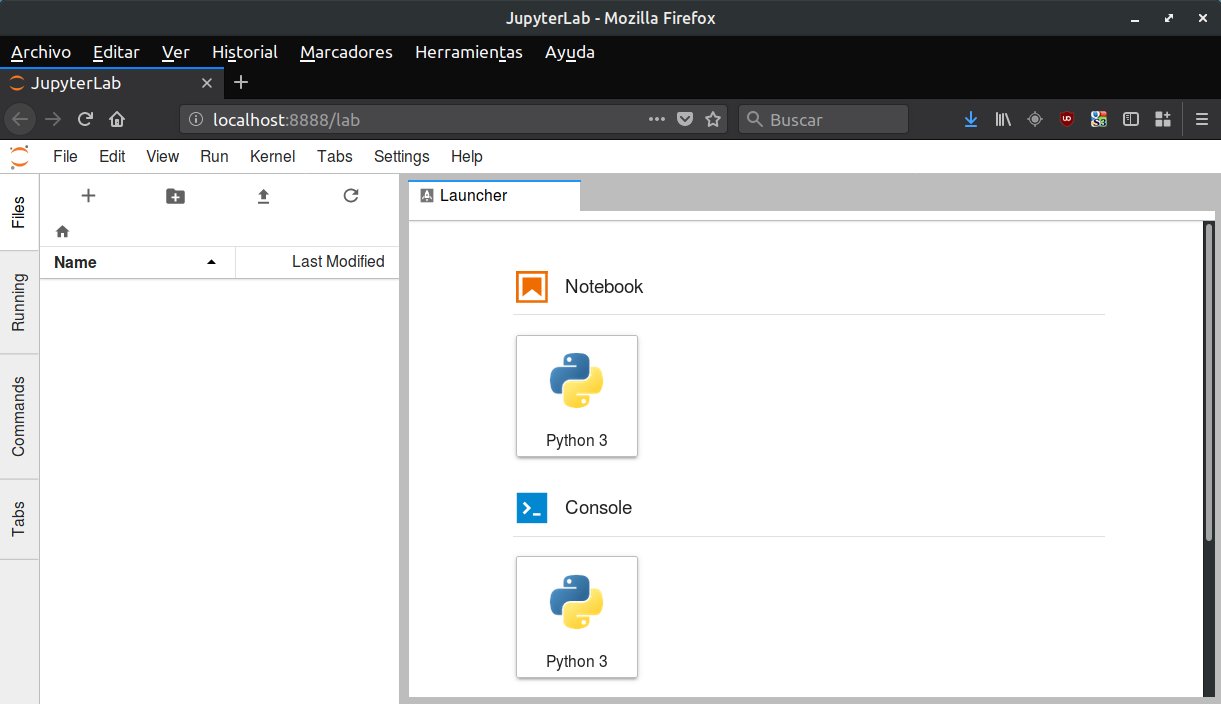Upload files using the upload icon

(263, 196)
